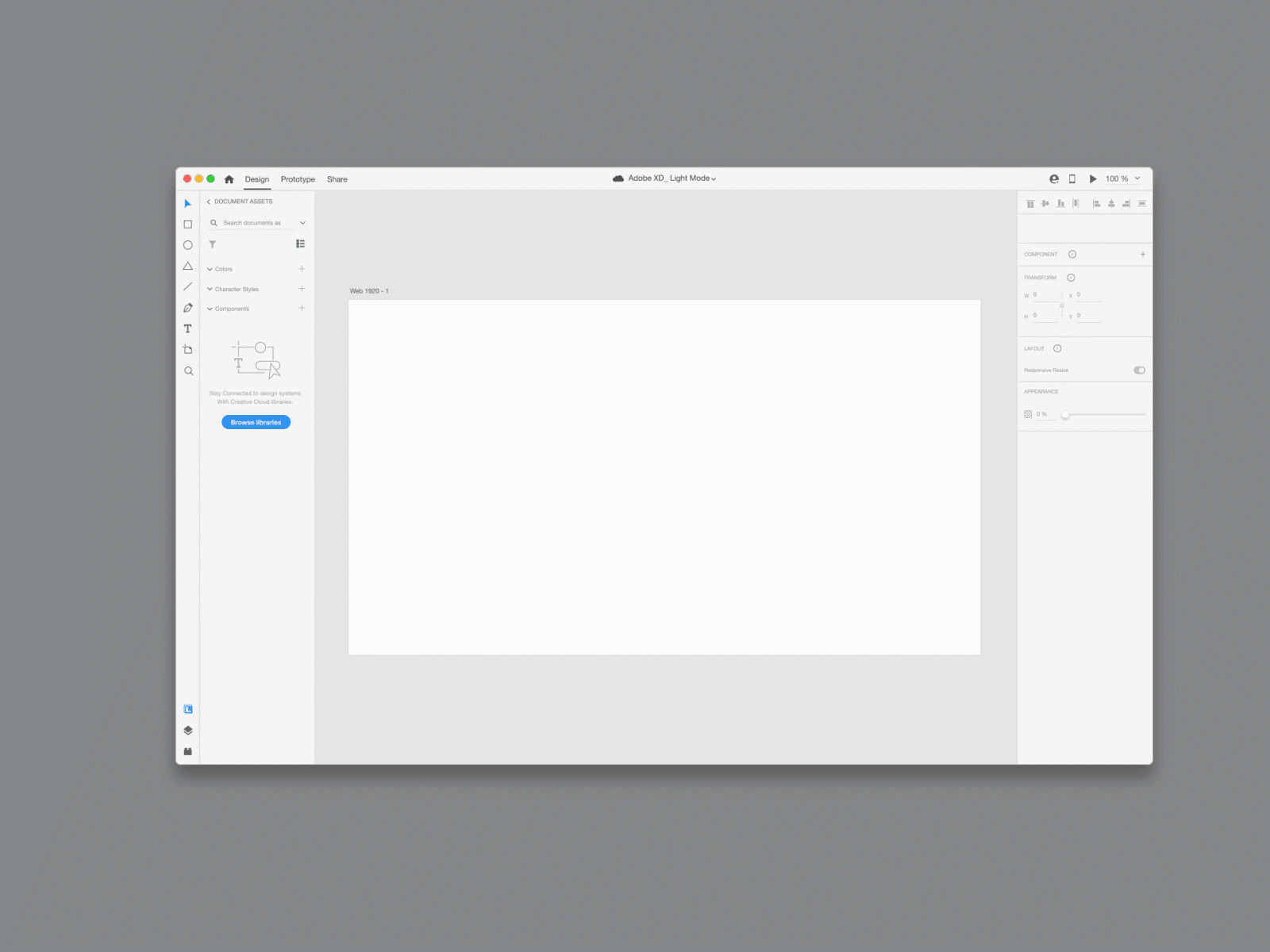Select the Pen tool
Image resolution: width=1270 pixels, height=952 pixels.
click(x=188, y=308)
